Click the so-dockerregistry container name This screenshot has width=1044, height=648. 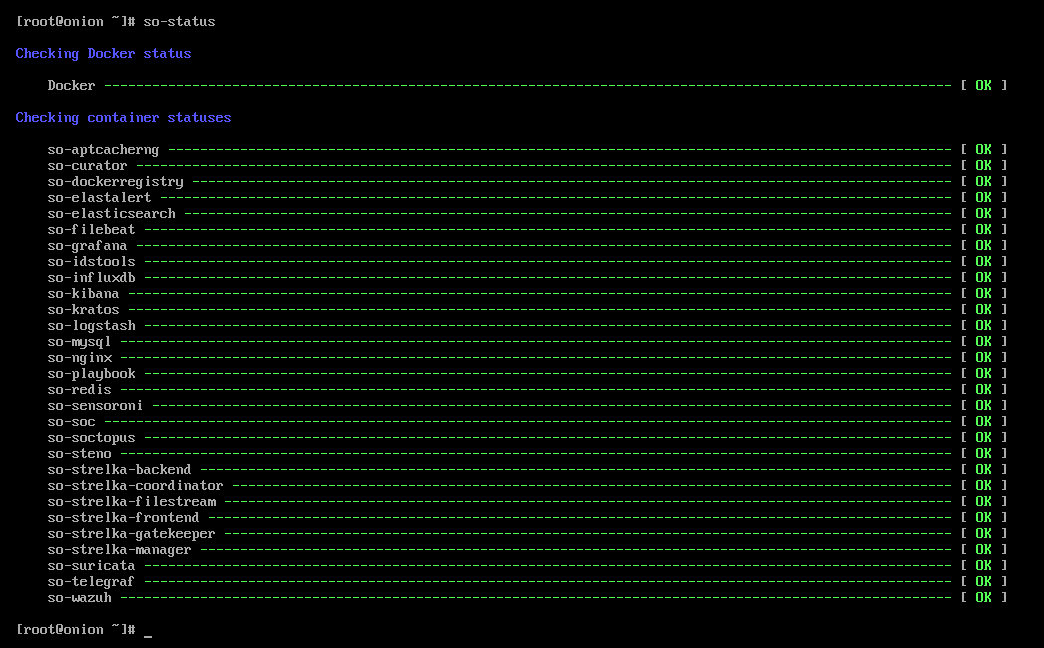[x=115, y=182]
